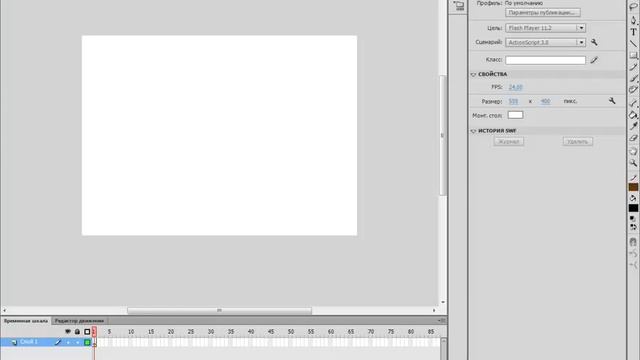640x360 pixels.
Task: Switch to Редактор движения tab
Action: click(79, 321)
